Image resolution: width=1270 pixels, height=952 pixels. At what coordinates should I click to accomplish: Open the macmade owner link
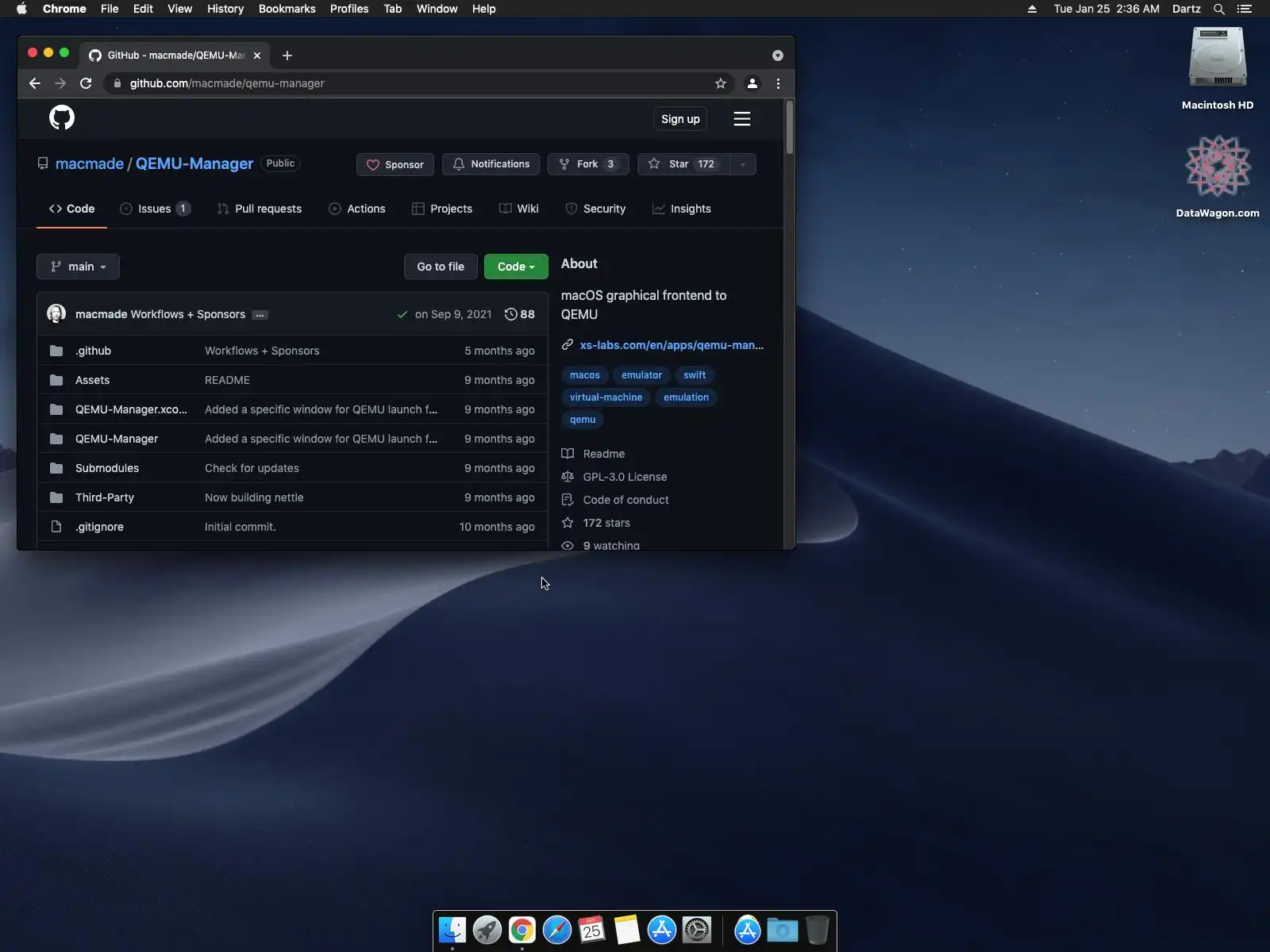tap(90, 163)
